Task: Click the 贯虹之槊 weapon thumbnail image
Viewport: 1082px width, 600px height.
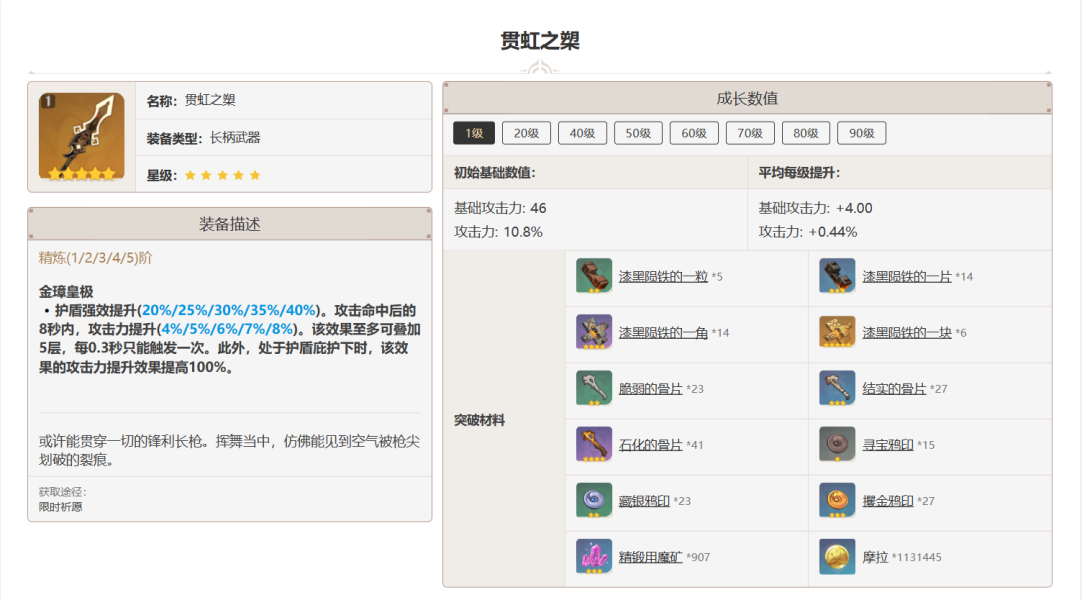Action: pyautogui.click(x=82, y=136)
